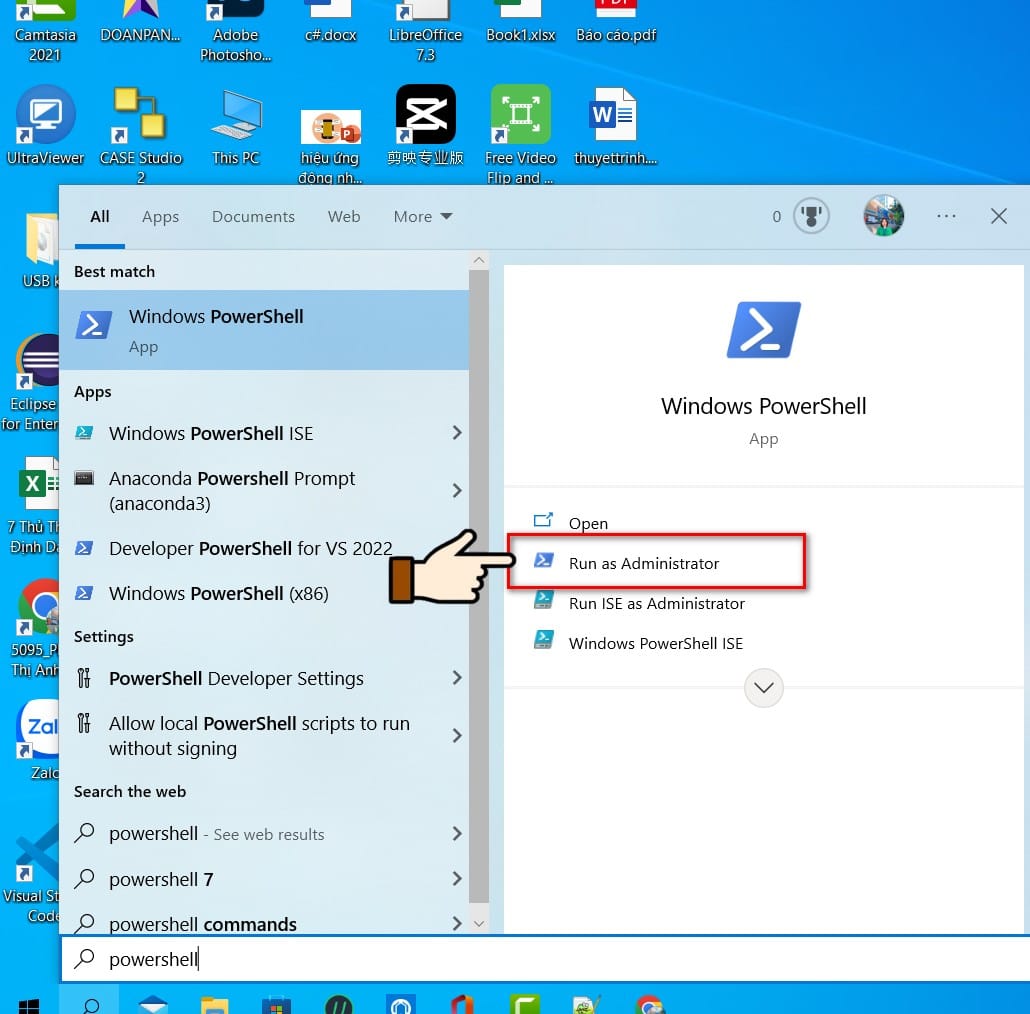Click the results list scrollbar down arrow
The width and height of the screenshot is (1030, 1014).
479,924
